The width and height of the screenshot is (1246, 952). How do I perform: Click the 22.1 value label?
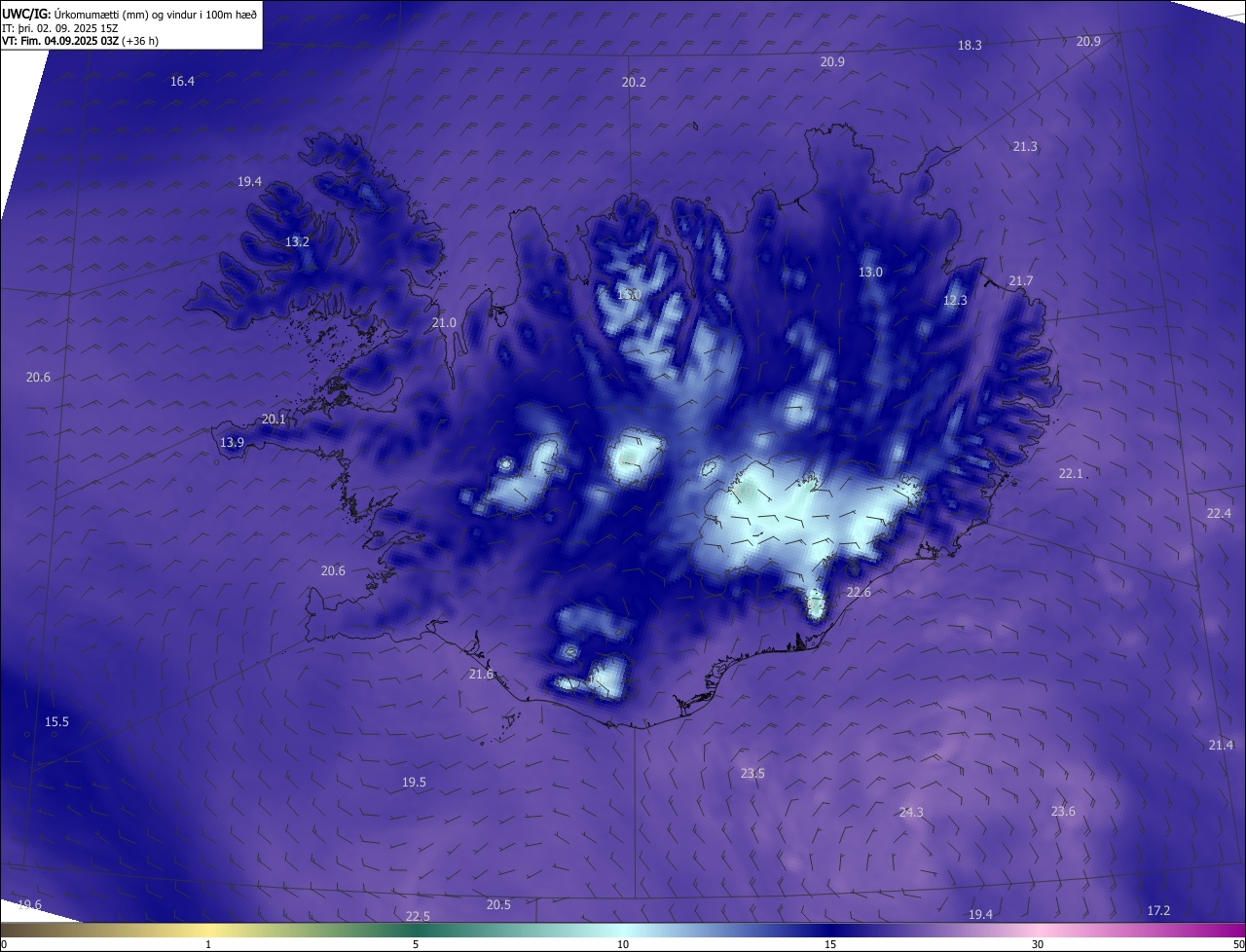(1071, 474)
